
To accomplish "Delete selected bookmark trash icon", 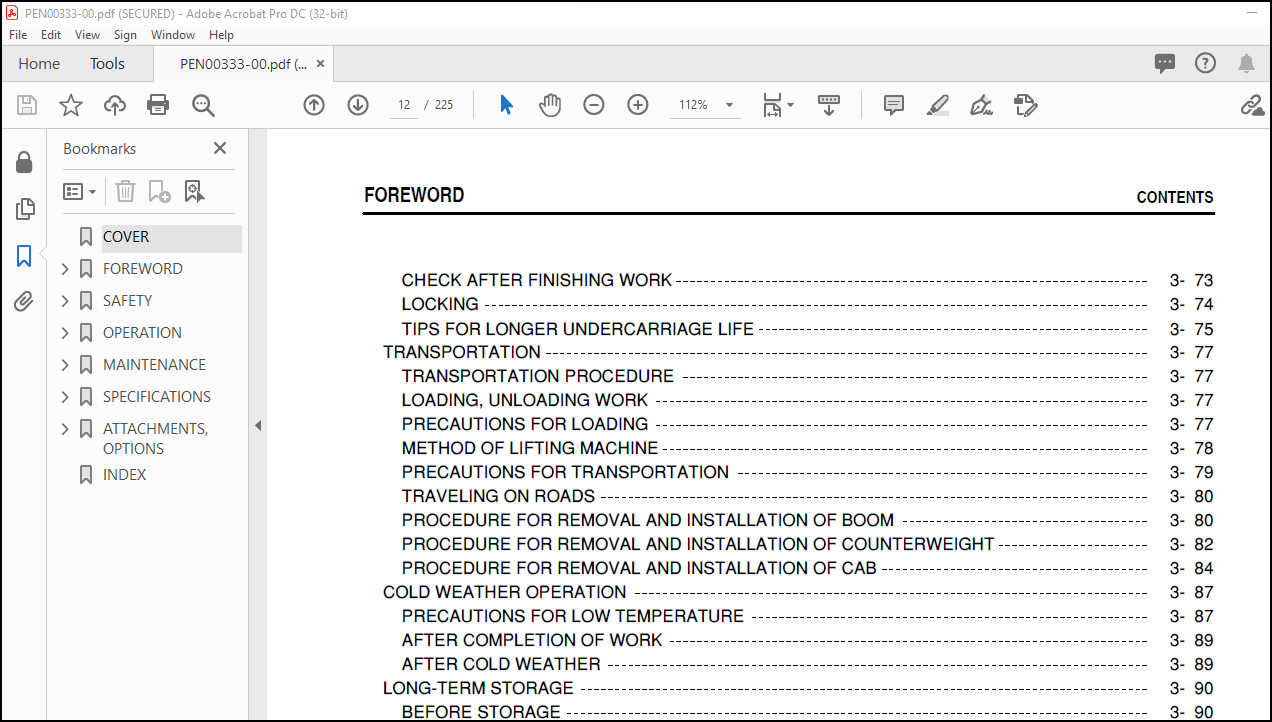I will (x=125, y=191).
